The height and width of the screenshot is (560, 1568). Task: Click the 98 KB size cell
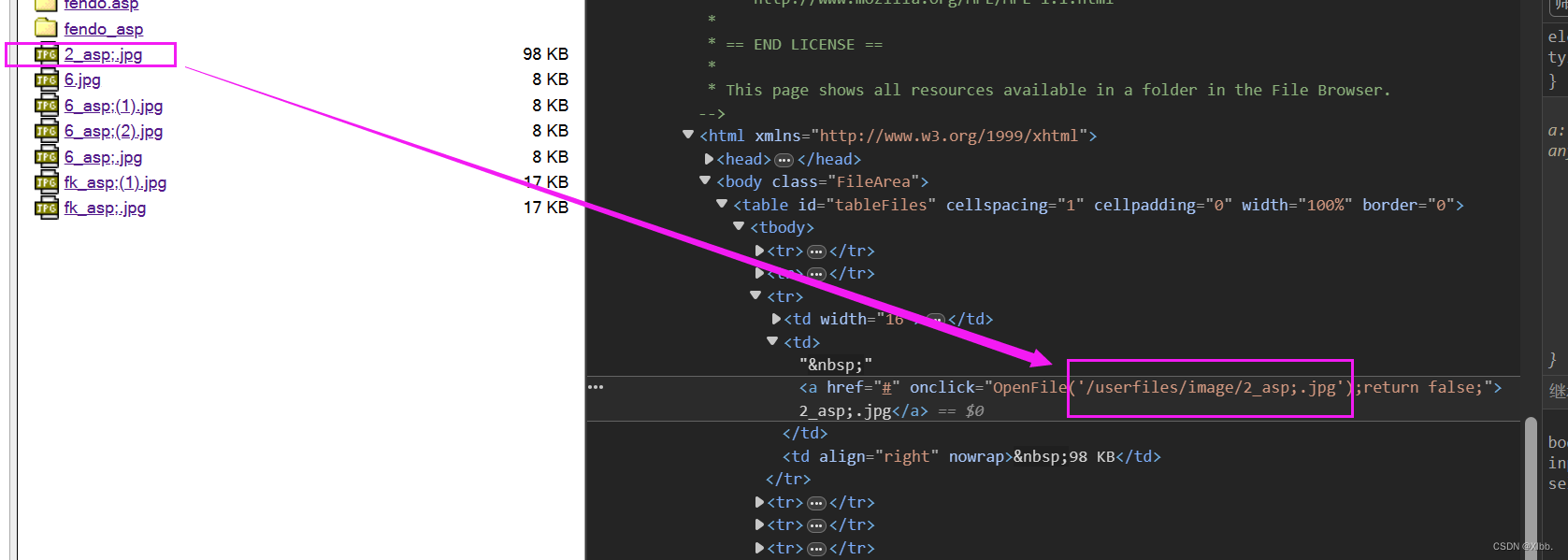[545, 54]
